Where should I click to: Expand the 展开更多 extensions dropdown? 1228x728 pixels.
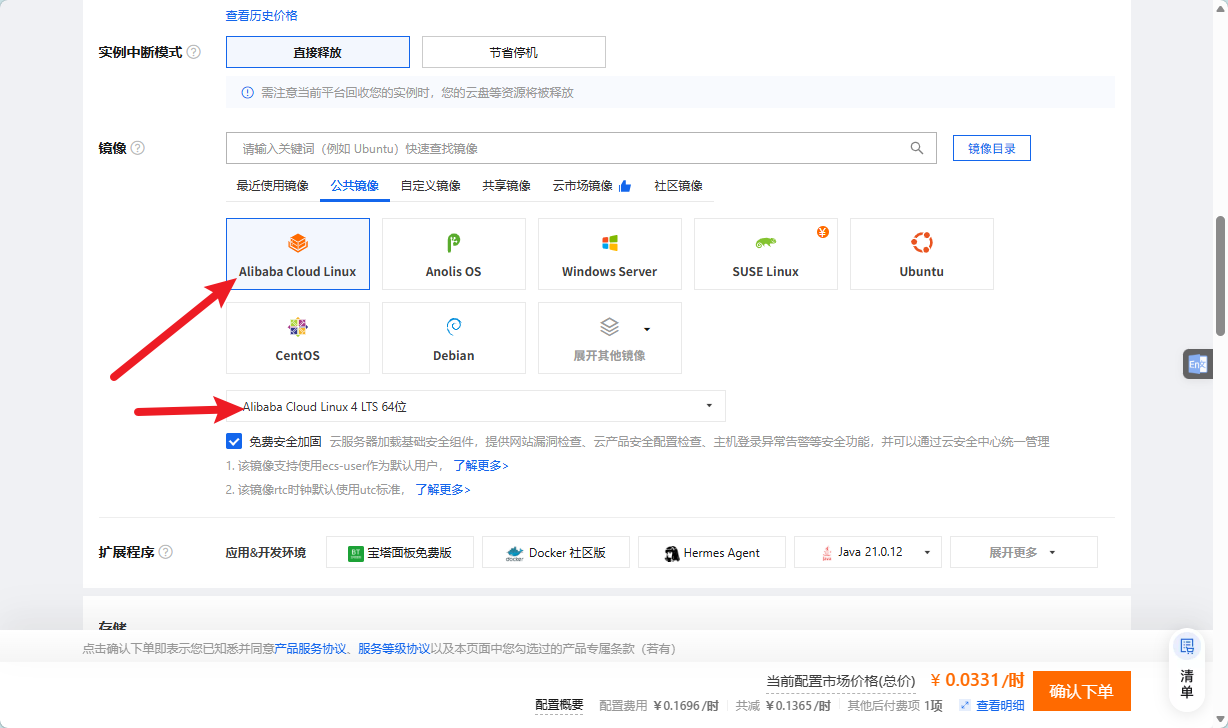[1024, 552]
